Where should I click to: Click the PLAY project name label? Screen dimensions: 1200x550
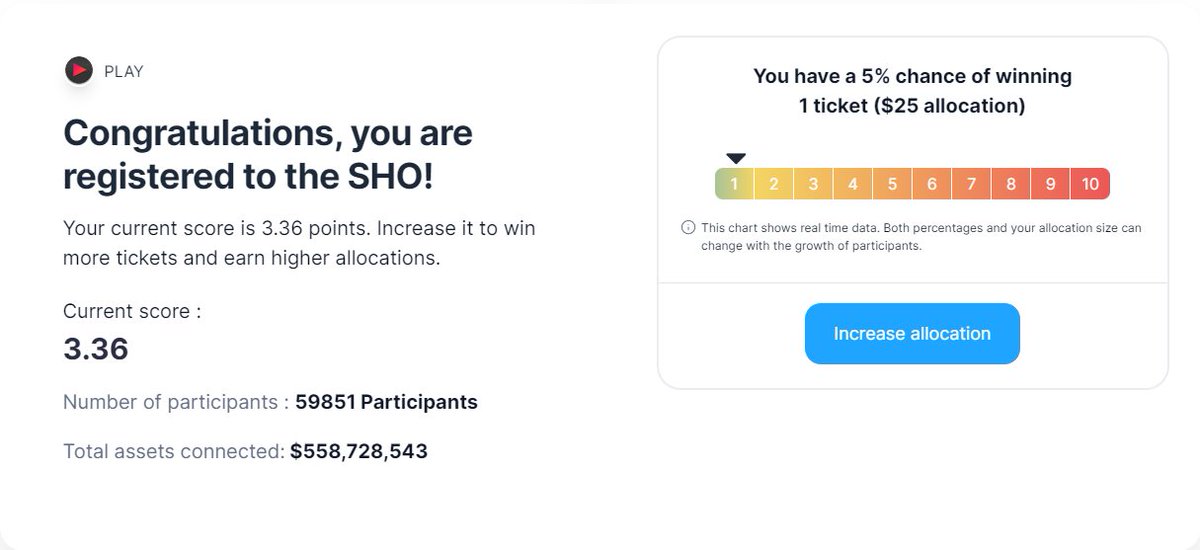coord(124,72)
